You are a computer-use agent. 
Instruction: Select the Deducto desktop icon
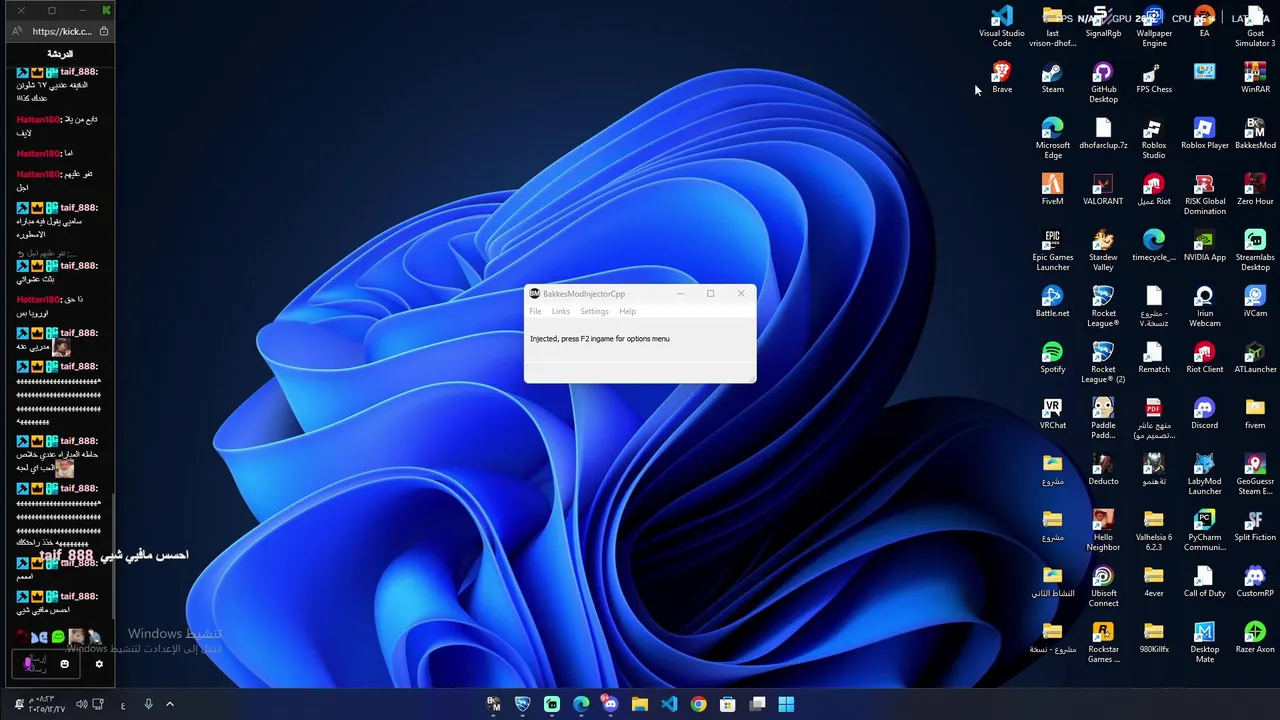[1103, 469]
